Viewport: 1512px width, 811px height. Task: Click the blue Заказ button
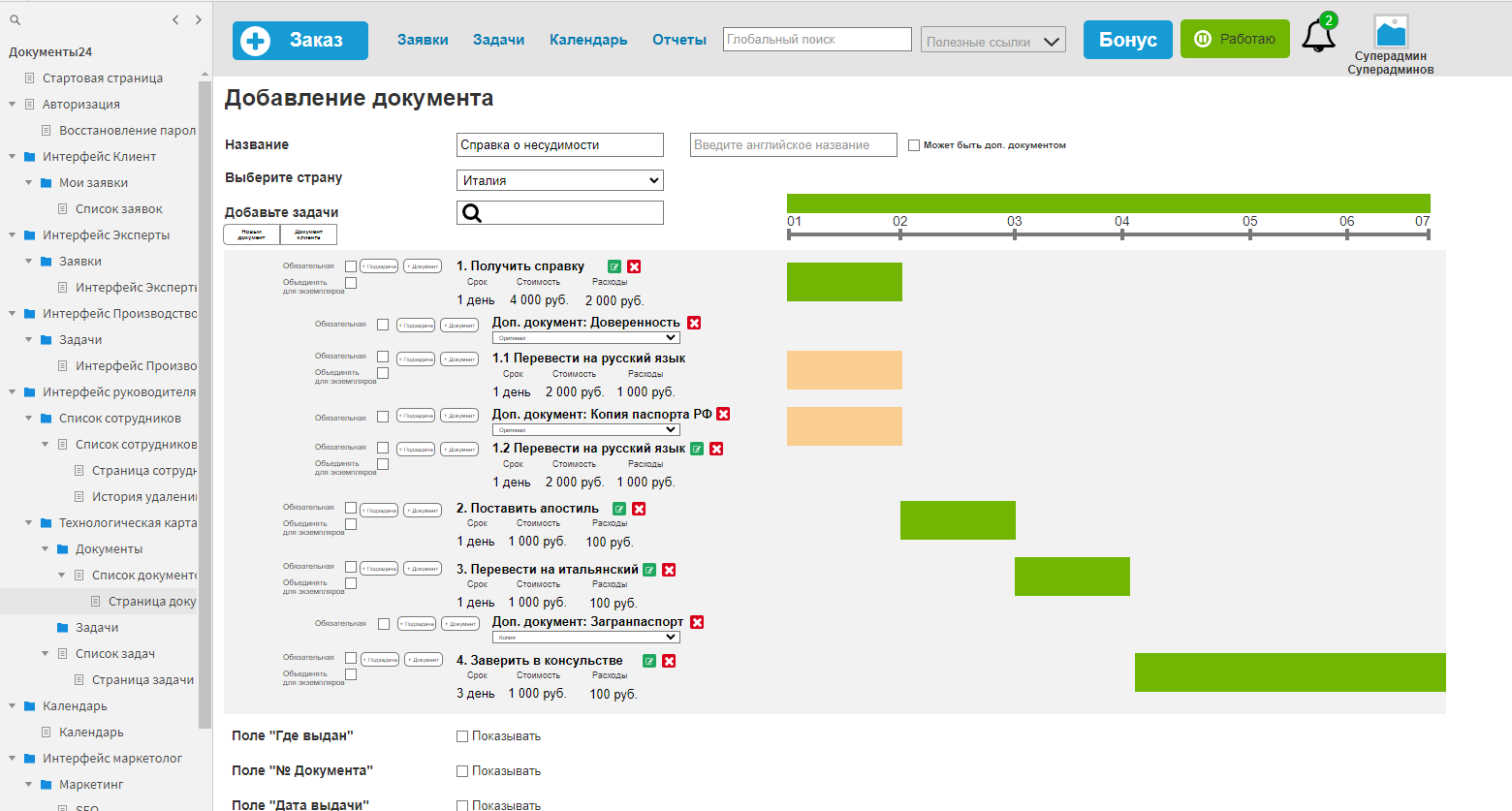click(300, 41)
